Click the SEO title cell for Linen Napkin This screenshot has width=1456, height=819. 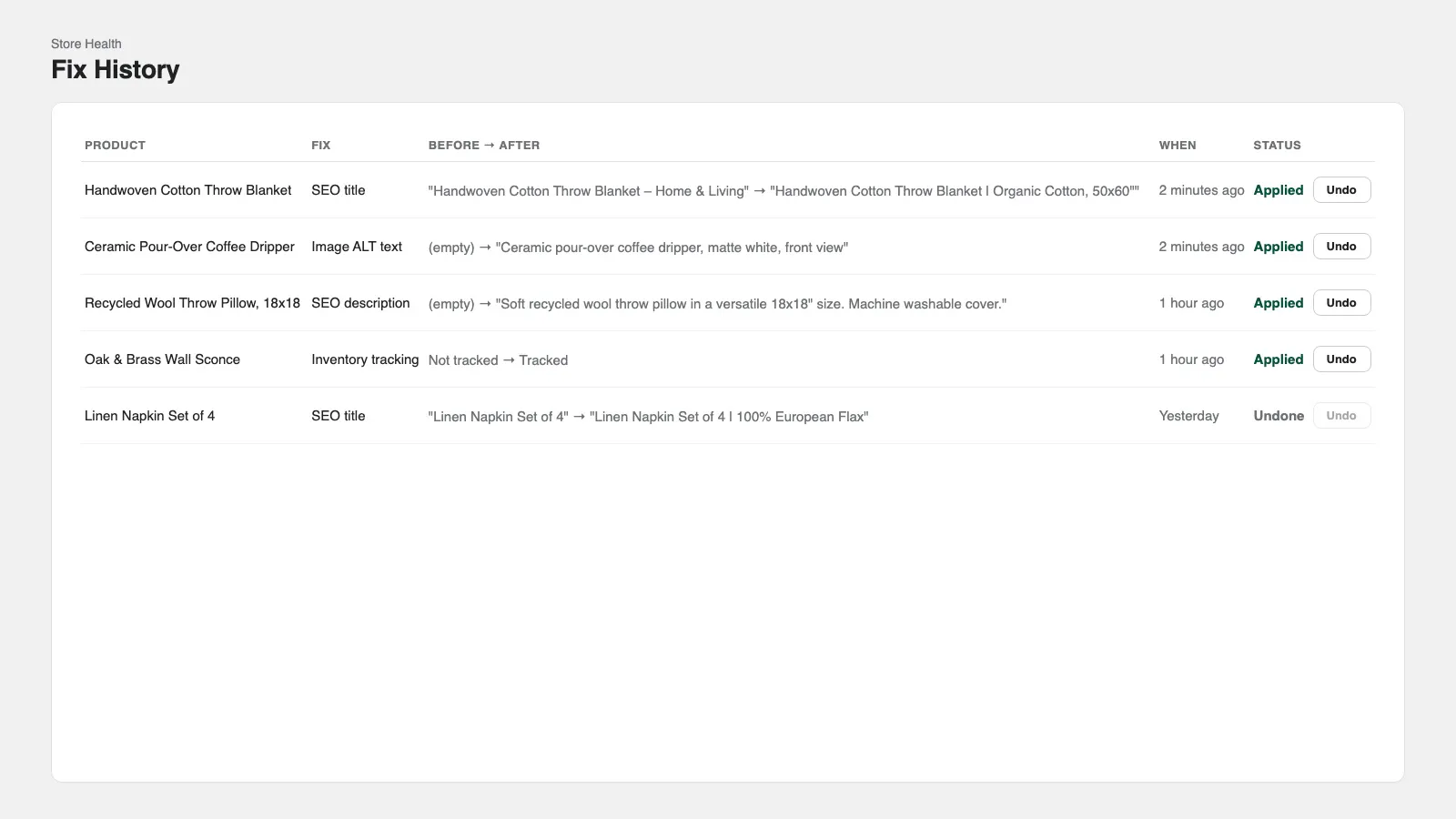[x=339, y=416]
